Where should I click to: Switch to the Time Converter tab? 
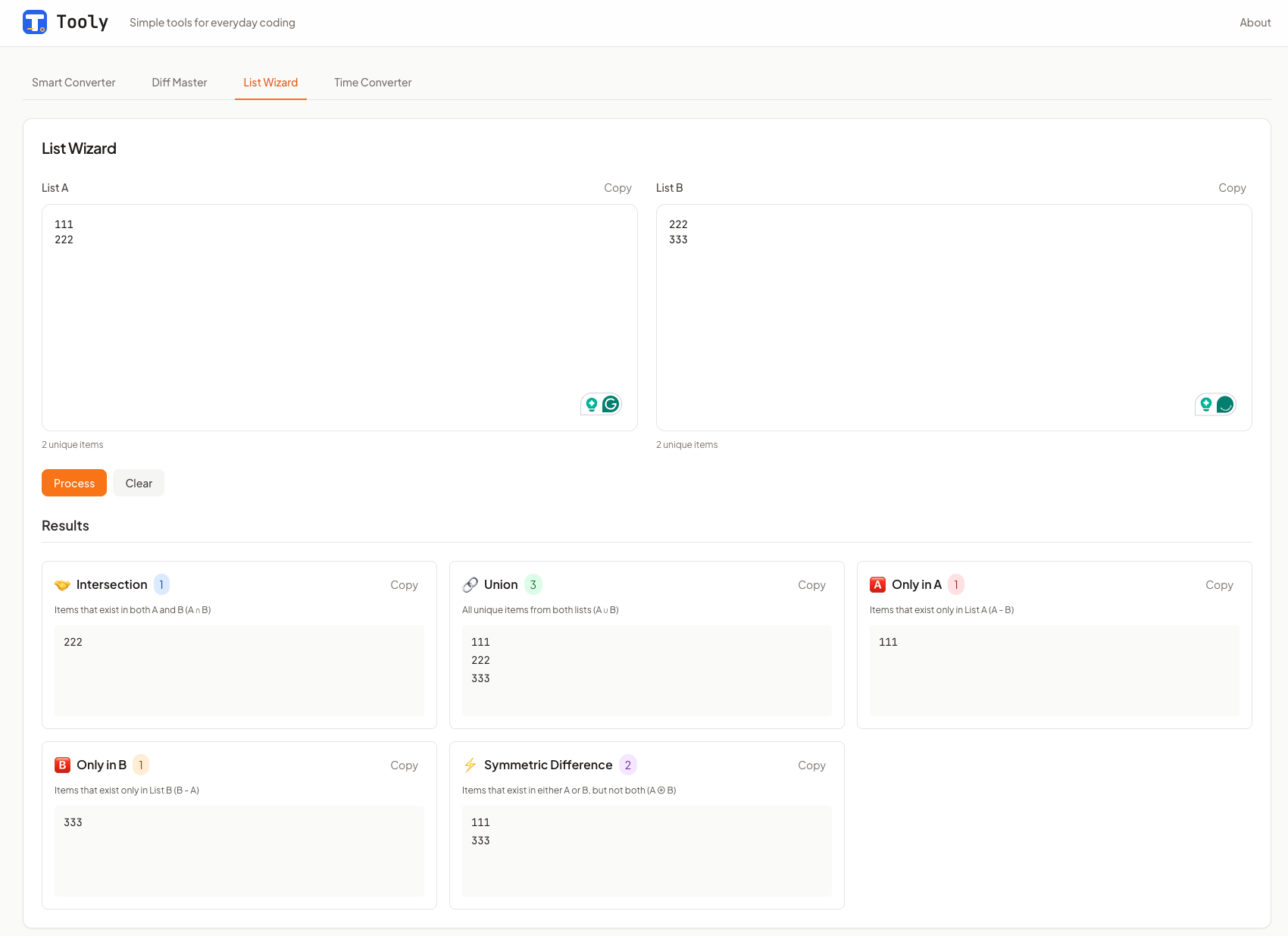click(373, 83)
